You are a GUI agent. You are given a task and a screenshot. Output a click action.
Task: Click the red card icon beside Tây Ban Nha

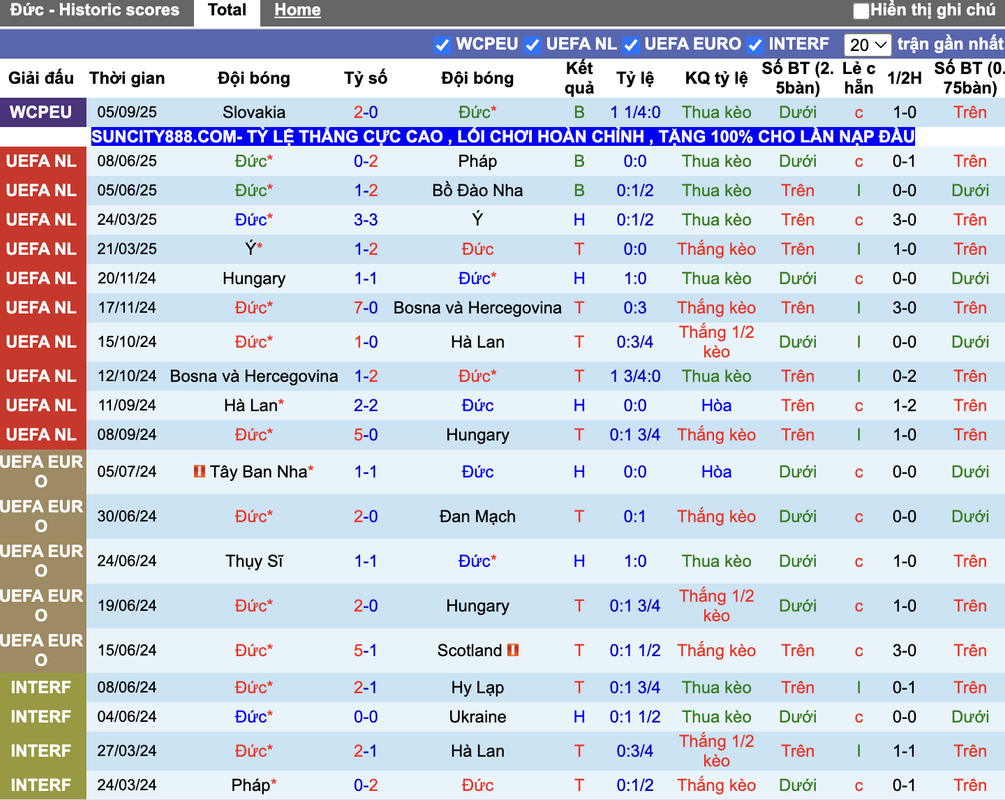click(x=199, y=471)
